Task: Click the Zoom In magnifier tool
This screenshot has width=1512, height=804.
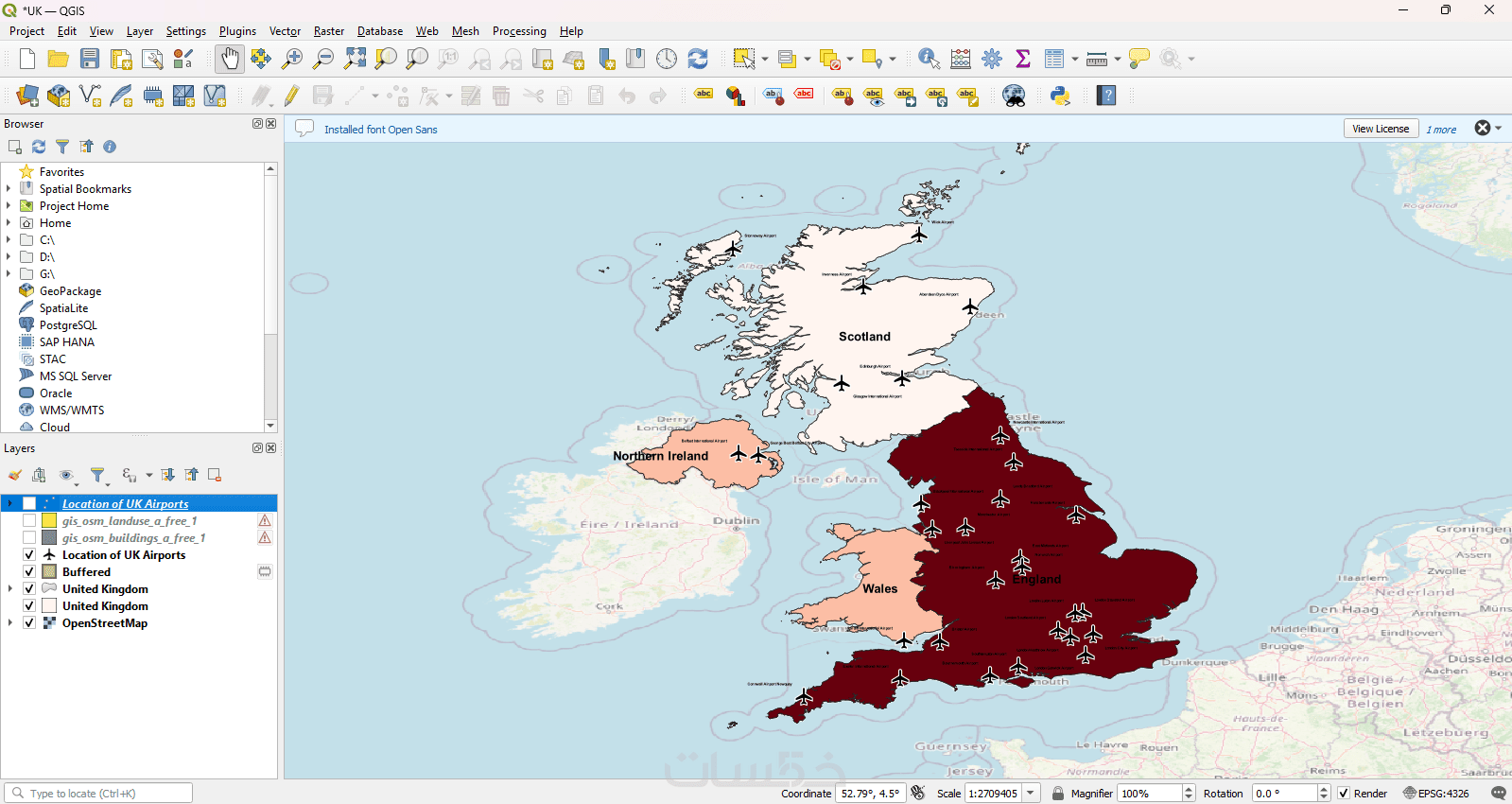Action: [x=292, y=59]
